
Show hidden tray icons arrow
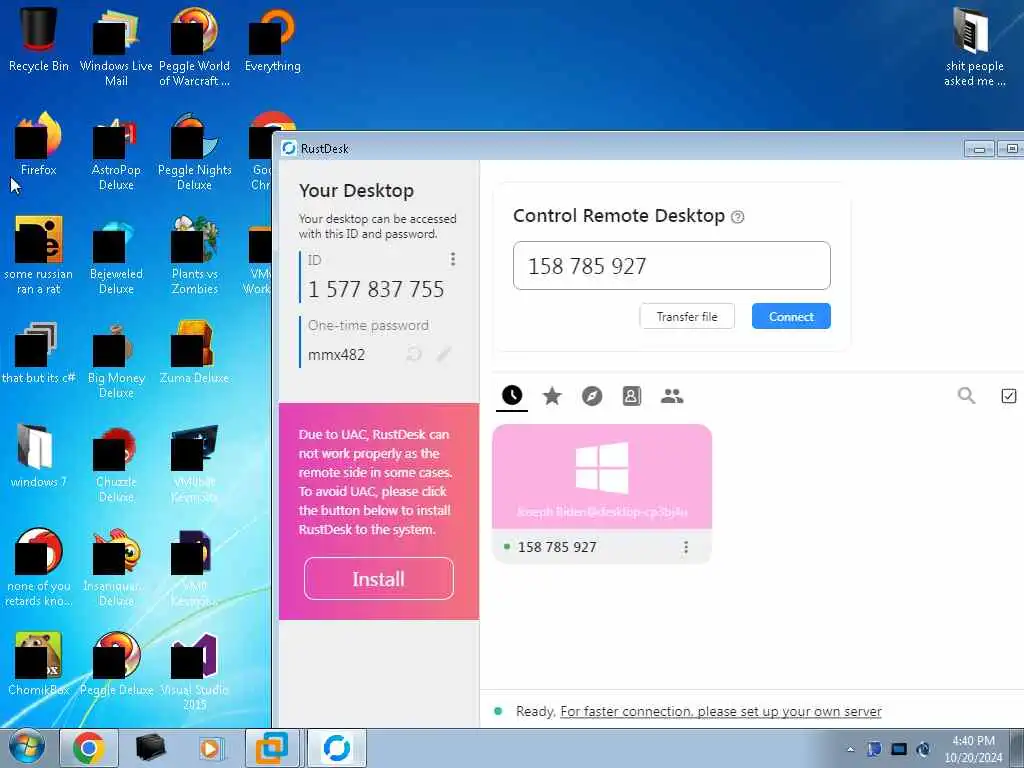point(850,749)
